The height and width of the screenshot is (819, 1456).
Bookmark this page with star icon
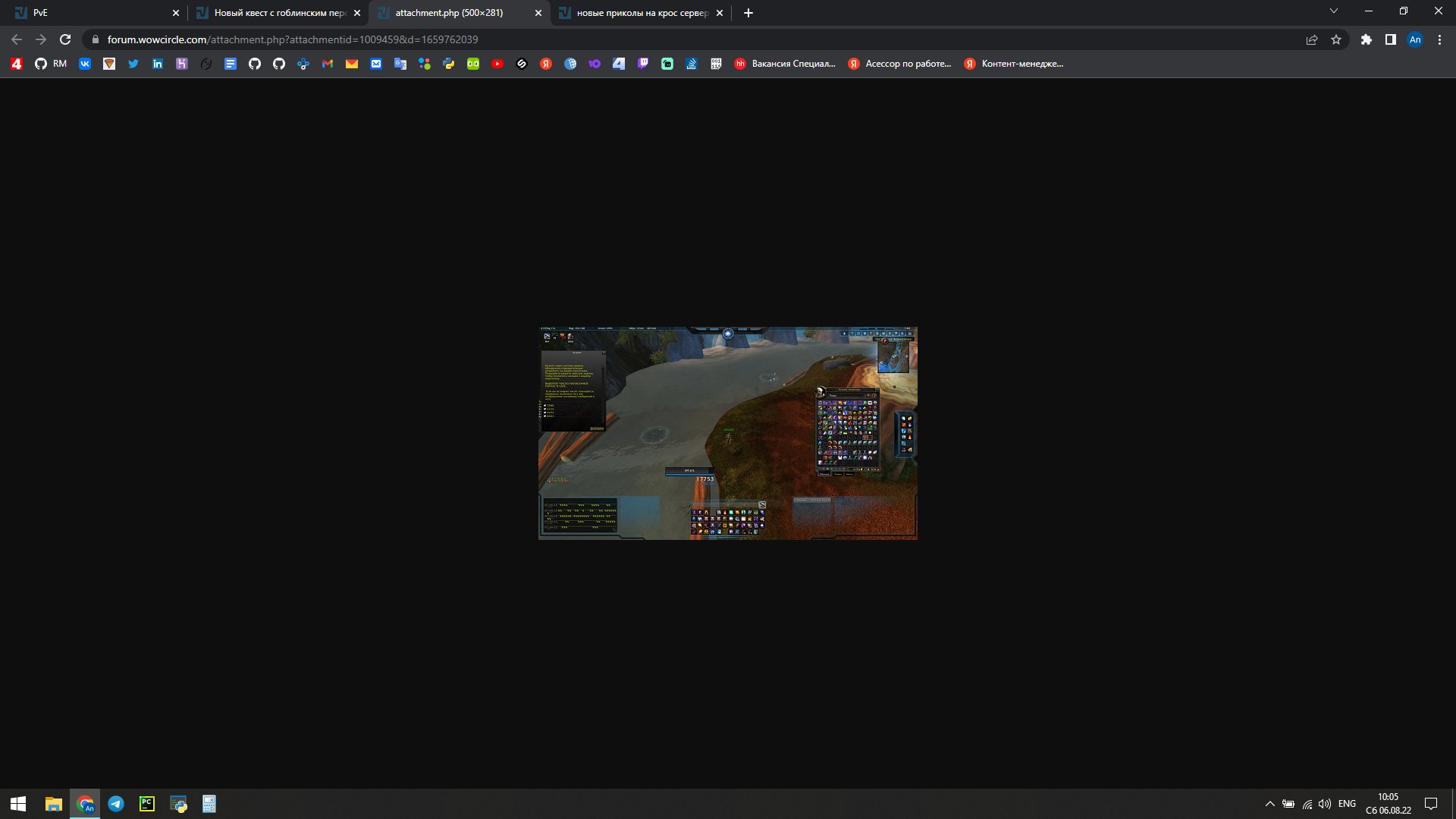point(1336,39)
